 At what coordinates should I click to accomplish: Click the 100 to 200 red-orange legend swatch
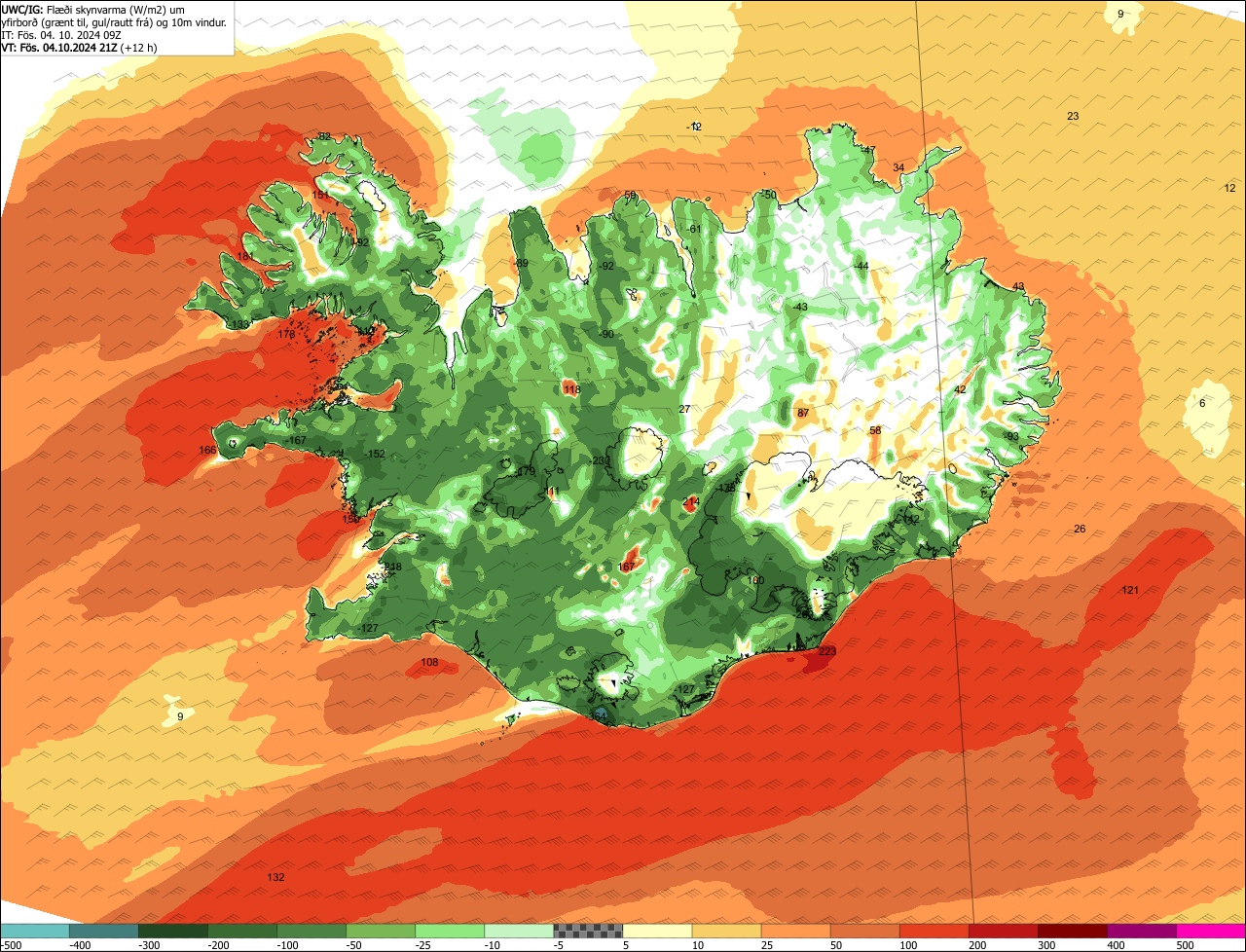coord(934,931)
